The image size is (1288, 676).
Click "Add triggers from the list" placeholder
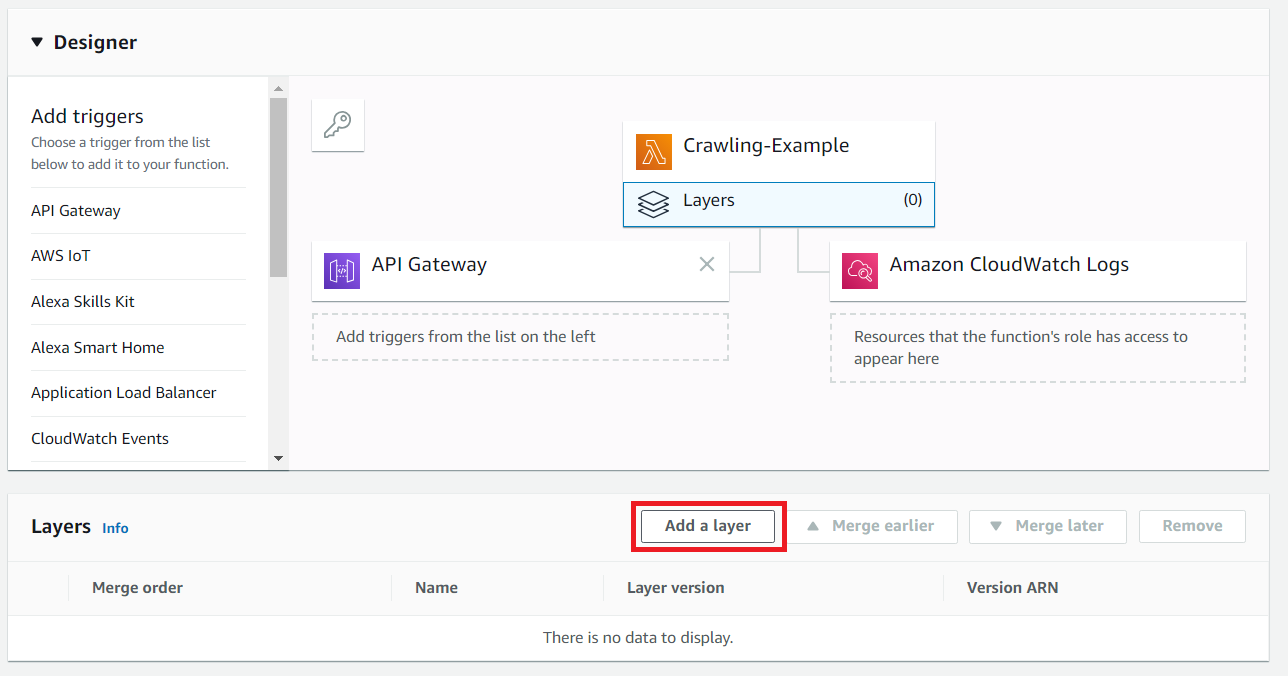click(520, 337)
